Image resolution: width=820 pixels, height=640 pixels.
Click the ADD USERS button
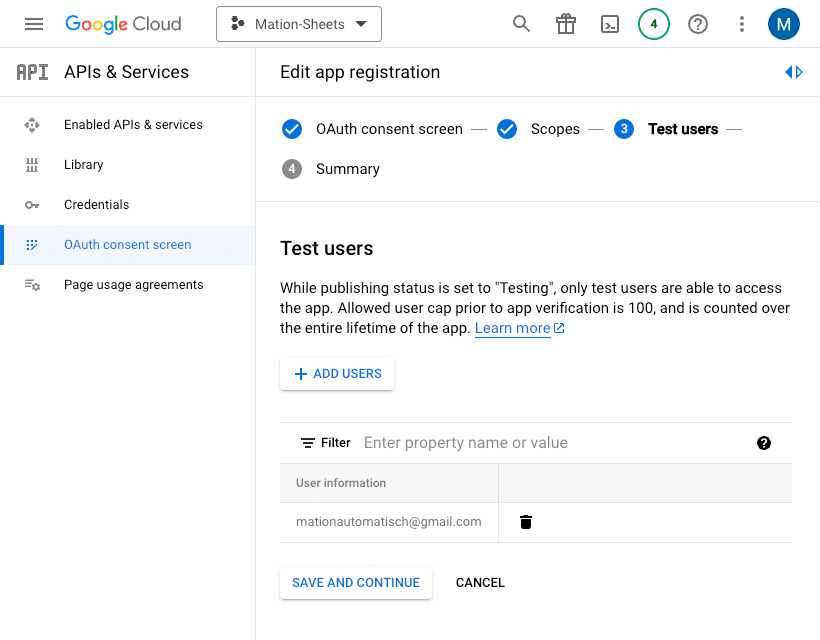tap(337, 374)
